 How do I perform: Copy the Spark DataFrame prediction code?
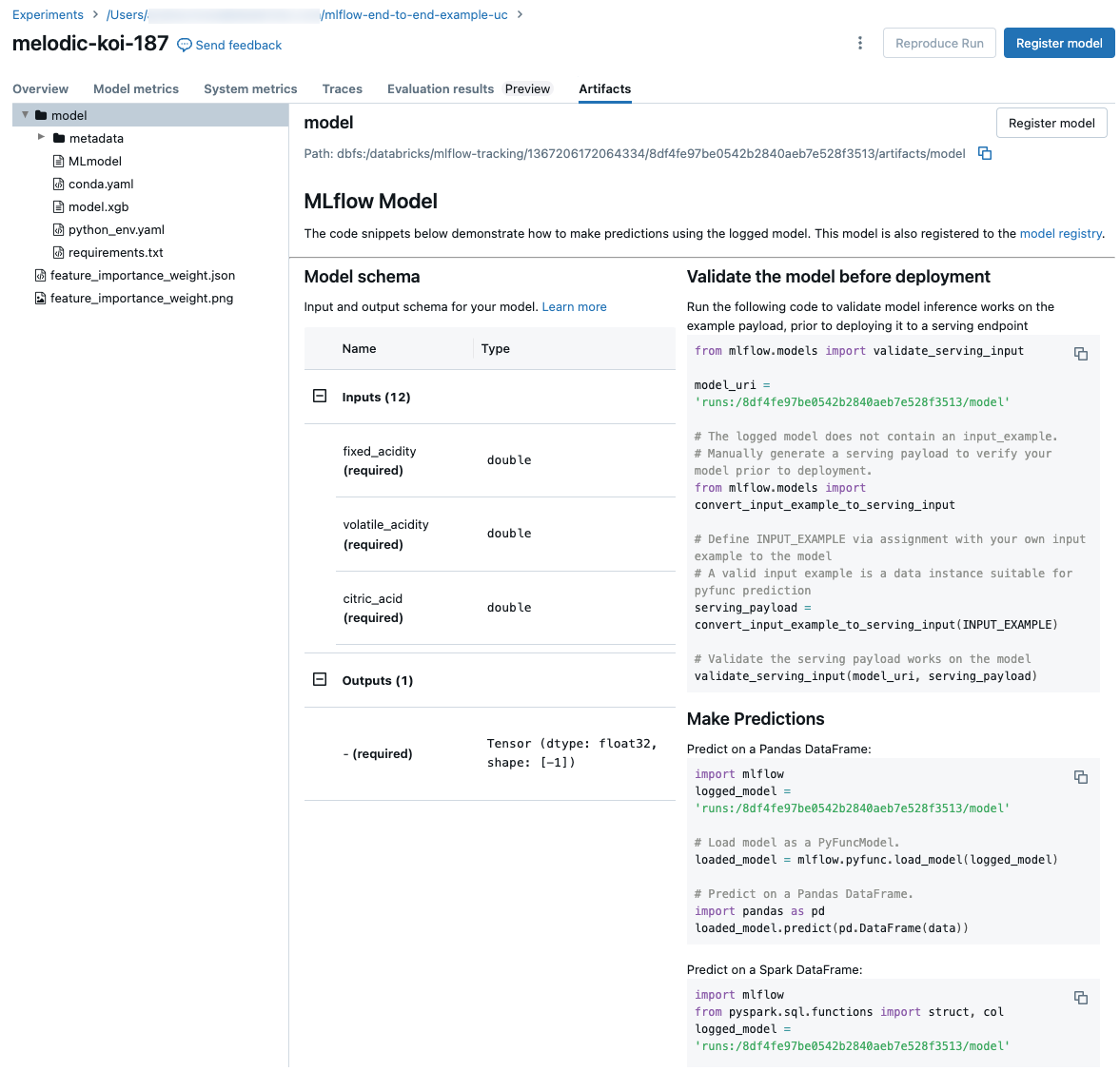[1081, 998]
